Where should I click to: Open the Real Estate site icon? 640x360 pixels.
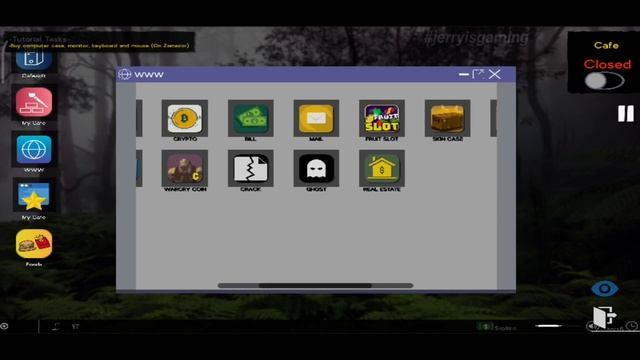pos(382,168)
